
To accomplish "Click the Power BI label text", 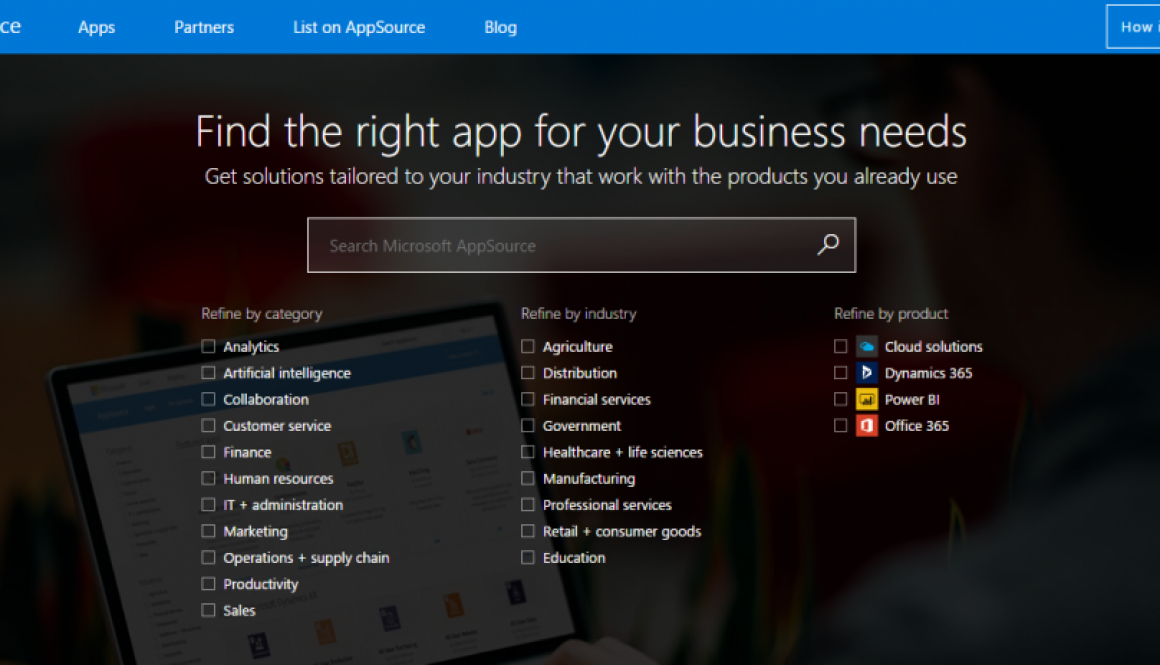I will pos(912,399).
